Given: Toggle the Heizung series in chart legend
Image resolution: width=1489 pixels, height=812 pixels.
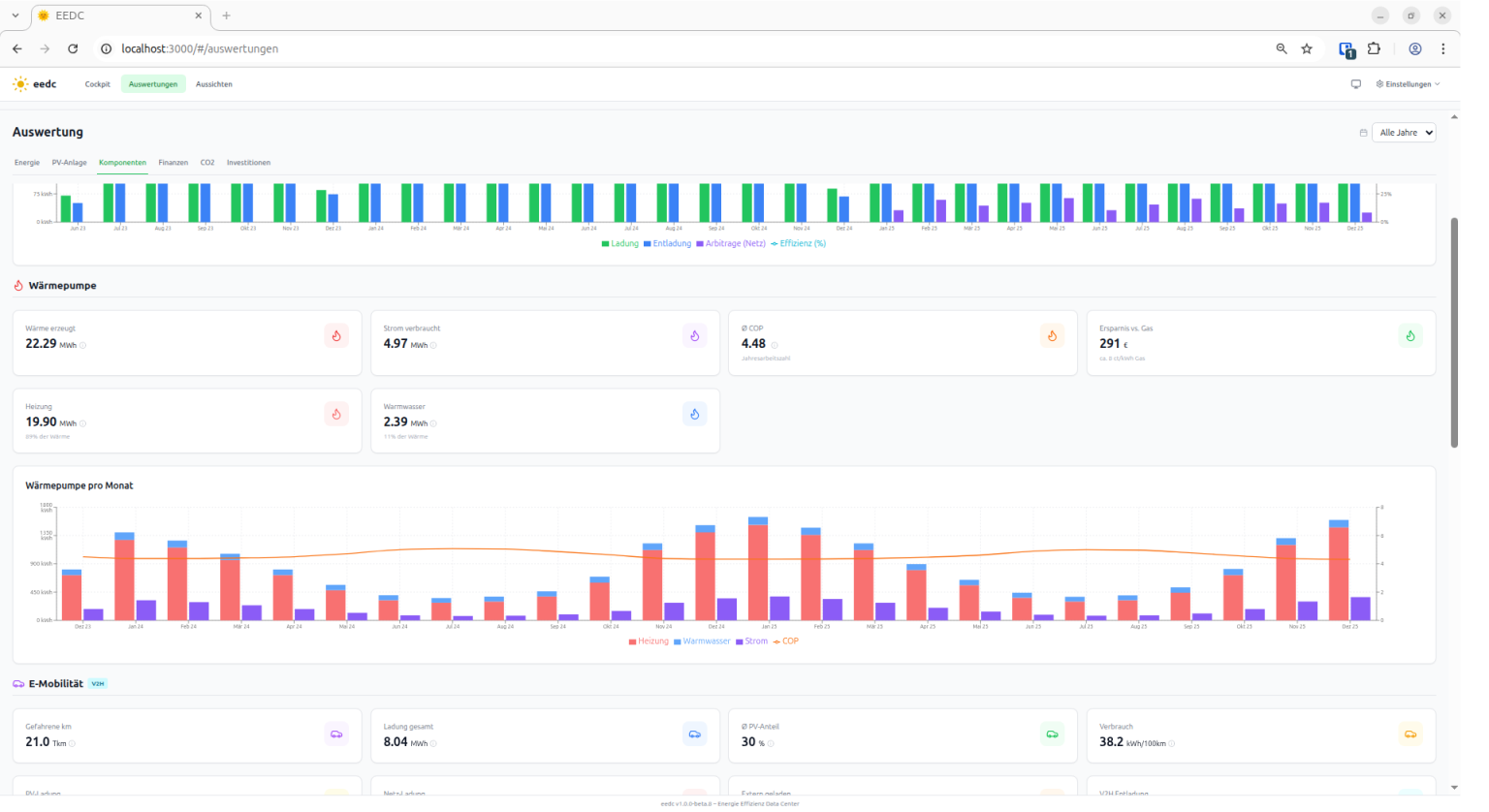Looking at the screenshot, I should [x=648, y=641].
